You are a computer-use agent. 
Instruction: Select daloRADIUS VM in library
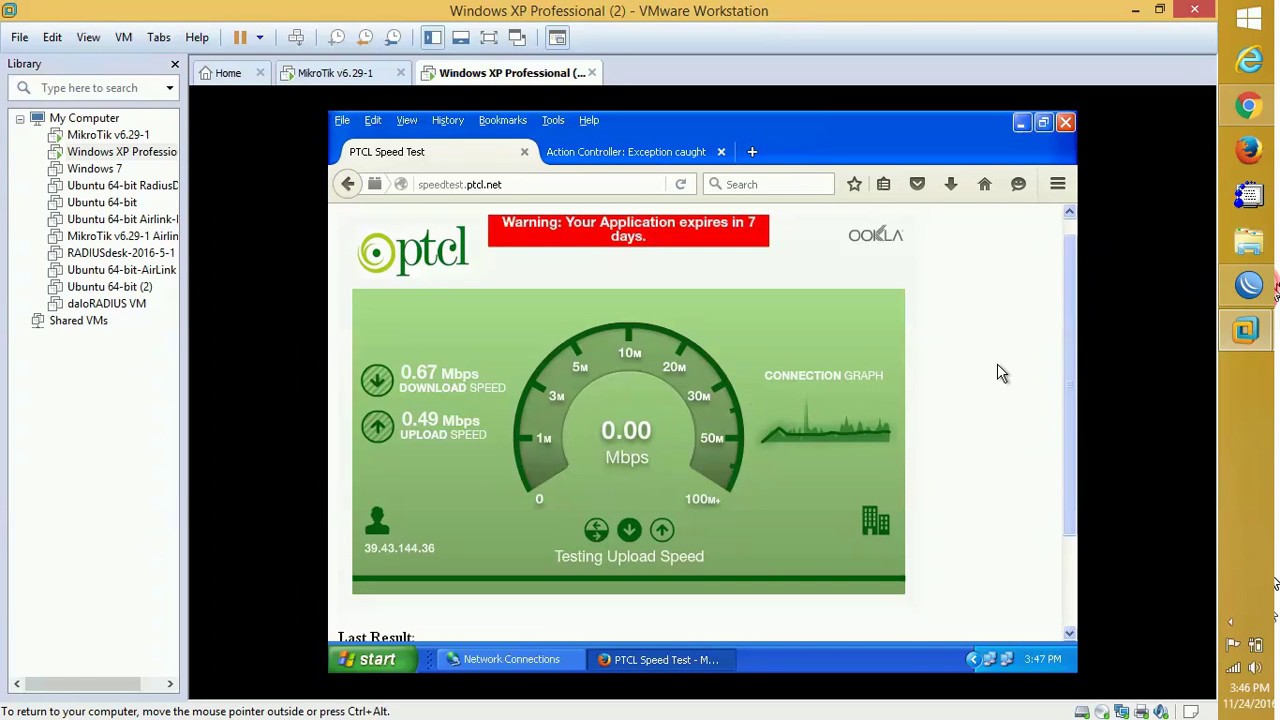click(x=106, y=304)
